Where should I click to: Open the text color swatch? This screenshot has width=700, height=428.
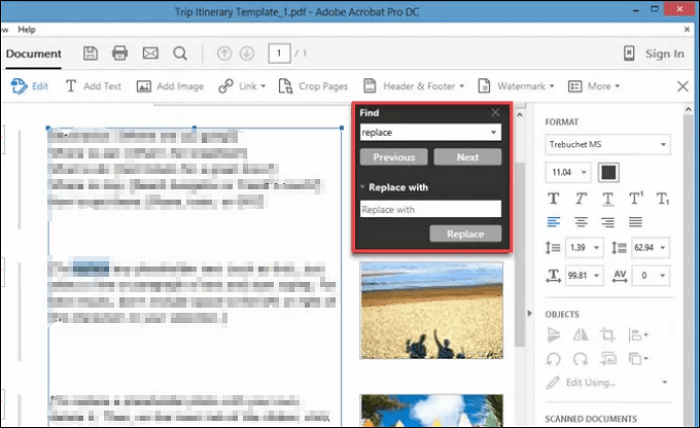608,172
